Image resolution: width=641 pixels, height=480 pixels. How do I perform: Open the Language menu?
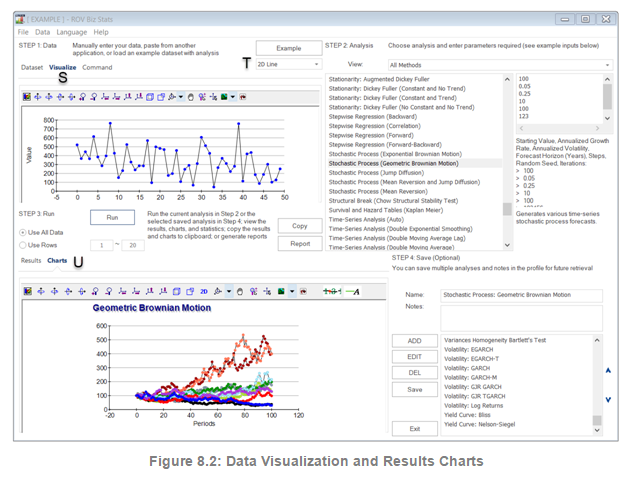point(70,33)
